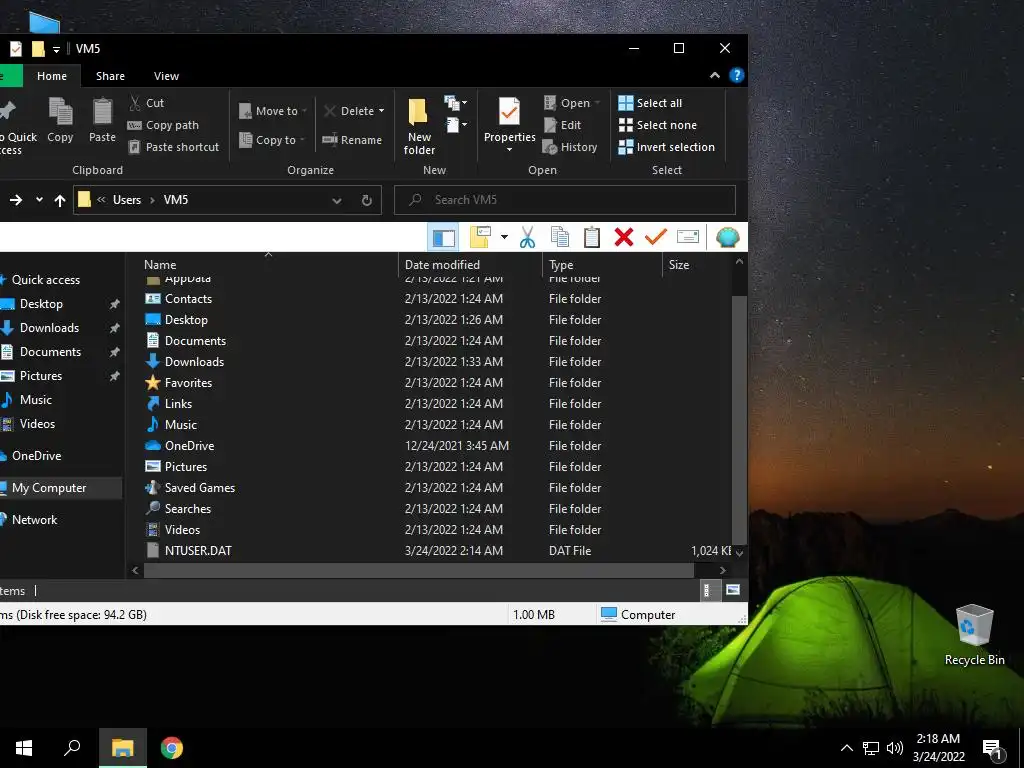Click the Refresh button in address bar

coord(367,200)
